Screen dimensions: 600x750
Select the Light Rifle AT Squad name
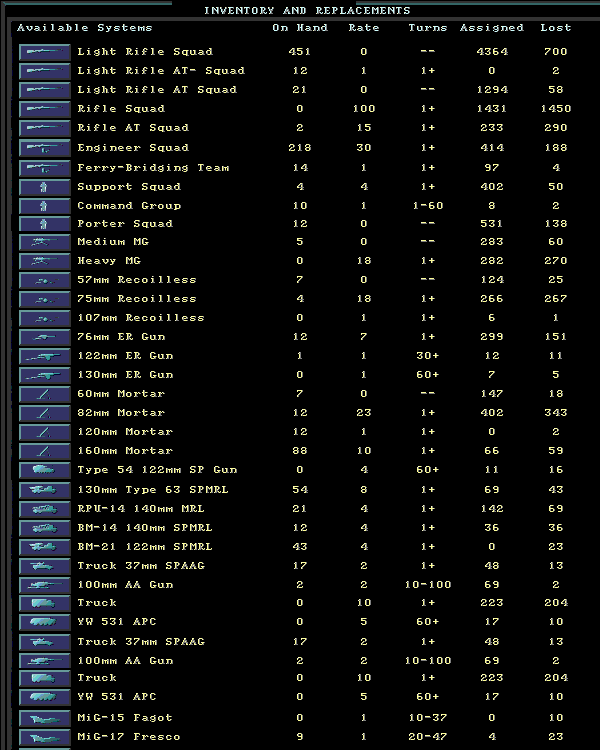pos(157,89)
